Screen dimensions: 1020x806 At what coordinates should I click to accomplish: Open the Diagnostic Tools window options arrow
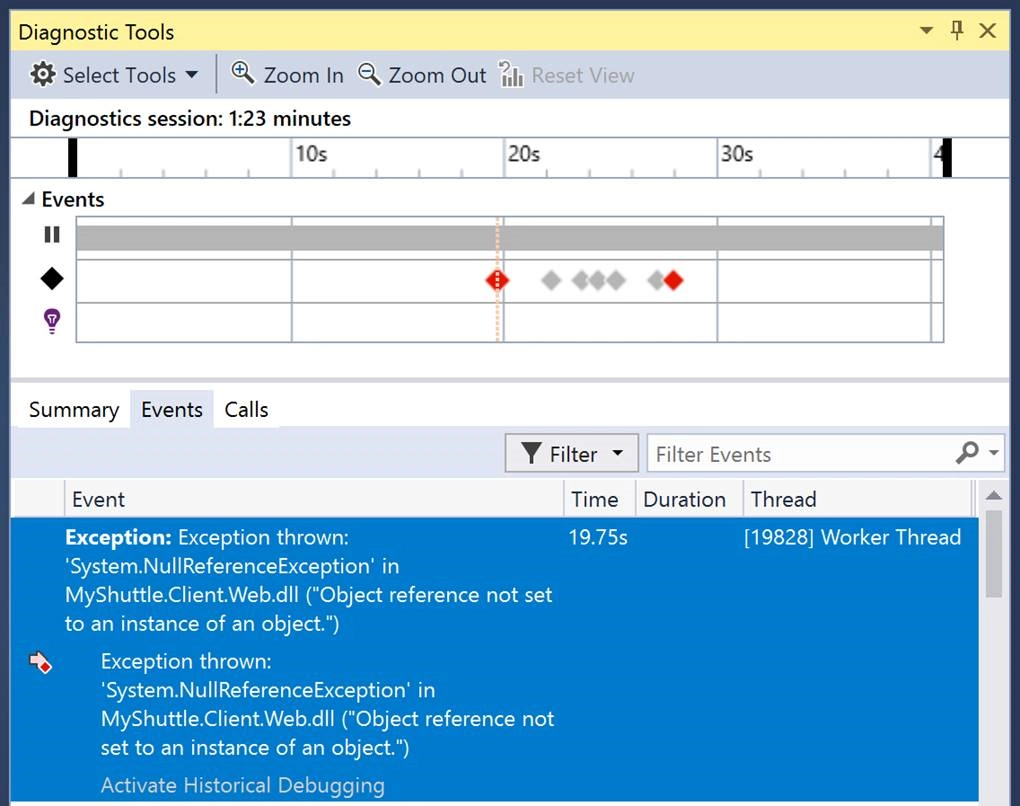926,31
